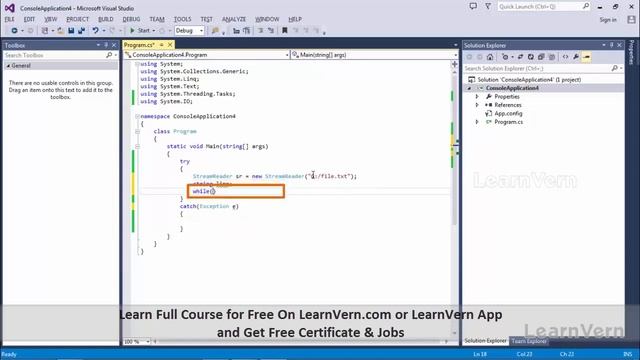Click the Quick Launch search box

click(x=544, y=7)
